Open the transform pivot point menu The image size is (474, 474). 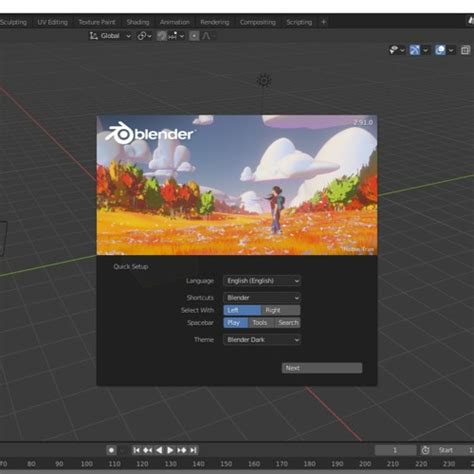point(145,36)
